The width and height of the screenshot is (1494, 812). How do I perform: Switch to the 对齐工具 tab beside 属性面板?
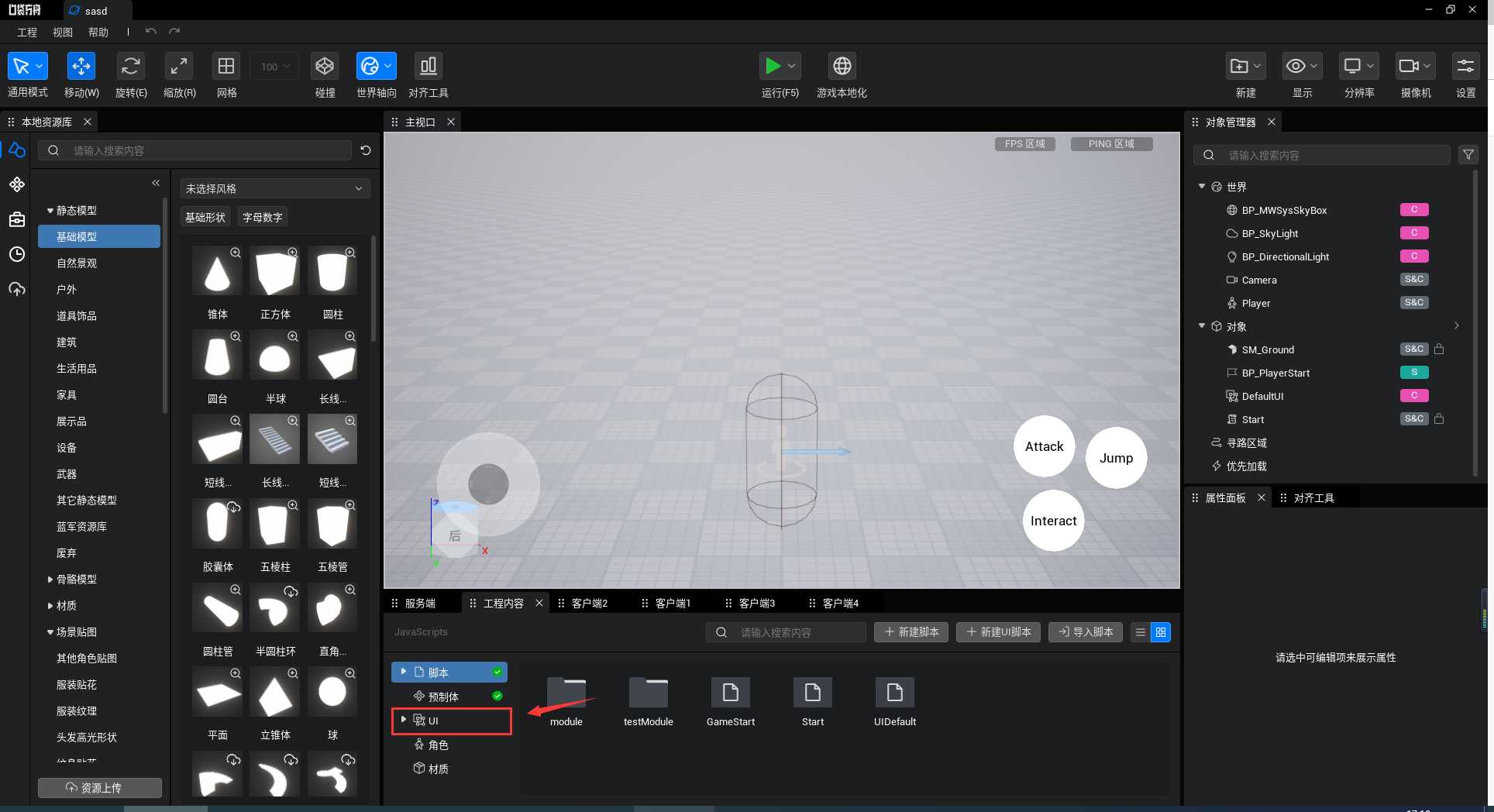coord(1314,497)
